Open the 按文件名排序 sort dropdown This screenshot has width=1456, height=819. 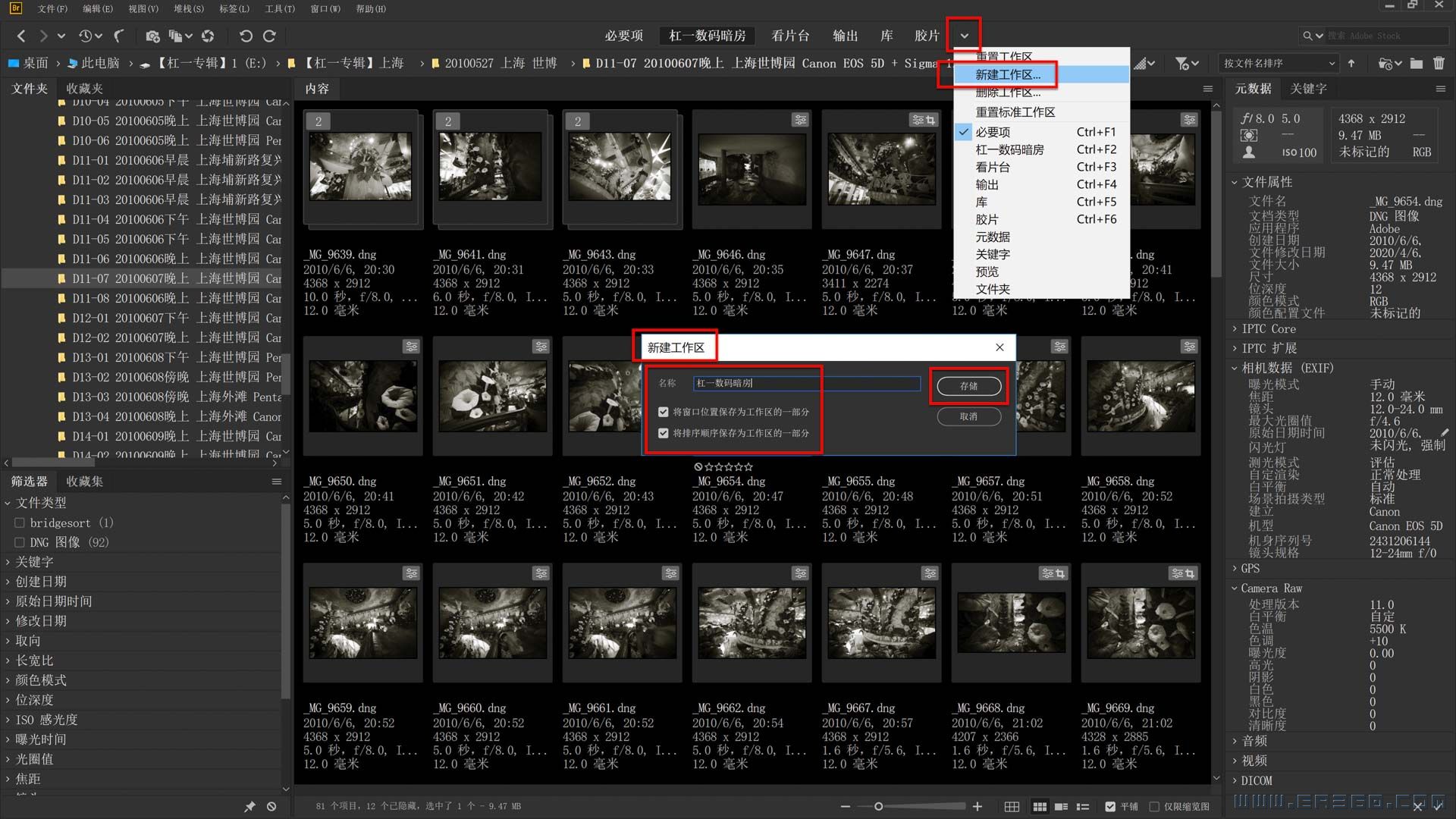pyautogui.click(x=1279, y=63)
